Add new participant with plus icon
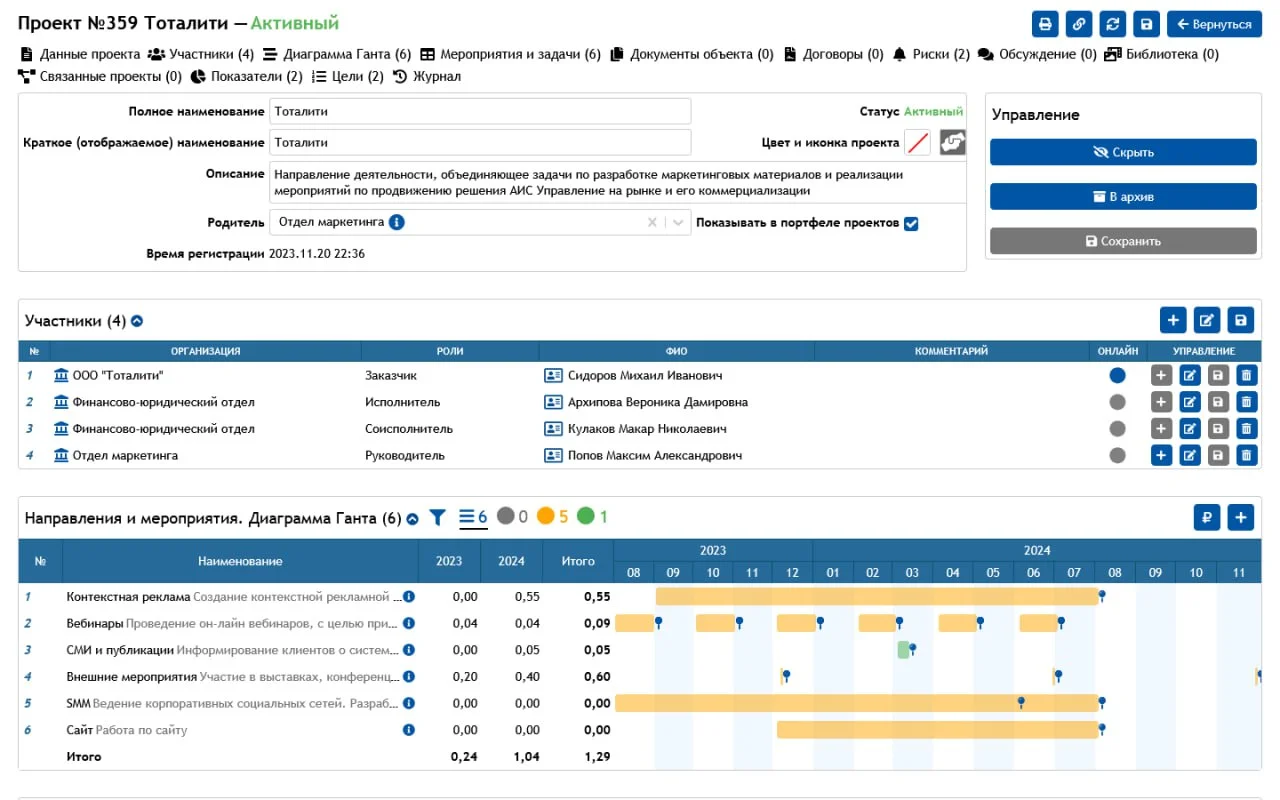 click(x=1173, y=320)
